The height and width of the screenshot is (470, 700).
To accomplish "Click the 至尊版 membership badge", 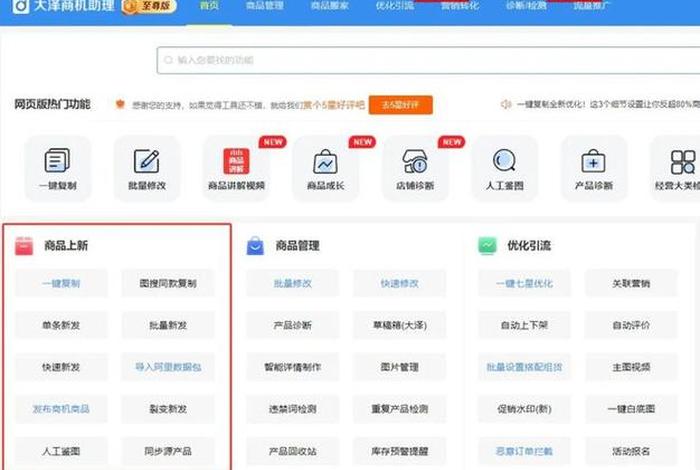I will (x=150, y=6).
